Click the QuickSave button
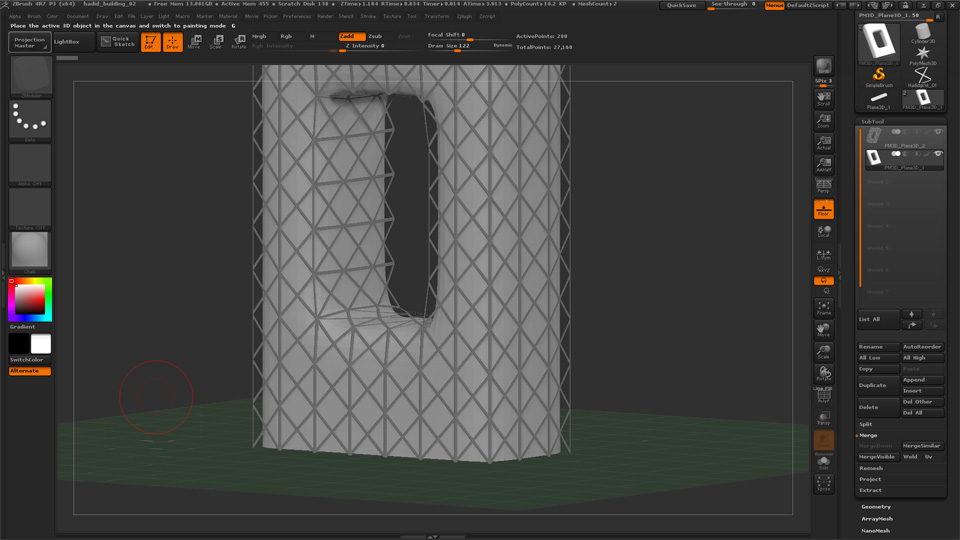The image size is (960, 540). point(681,5)
